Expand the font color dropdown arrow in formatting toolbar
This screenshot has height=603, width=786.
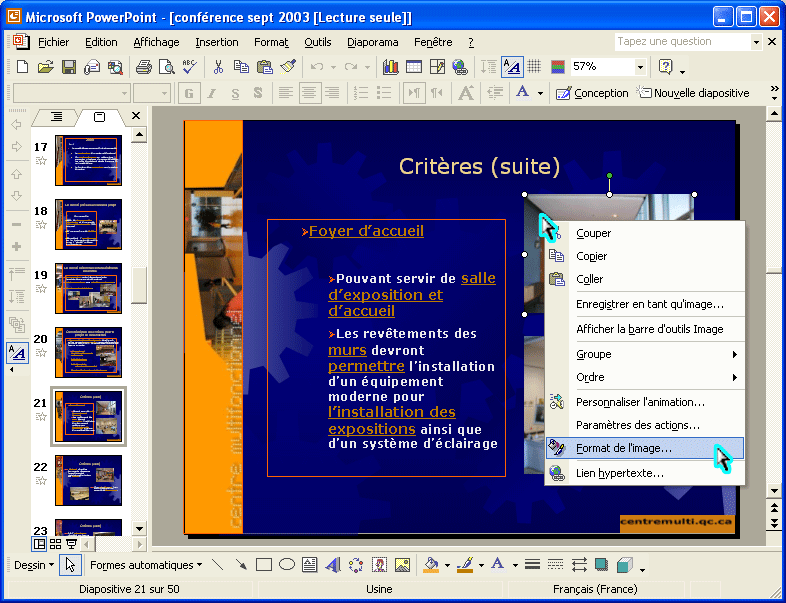(x=540, y=93)
